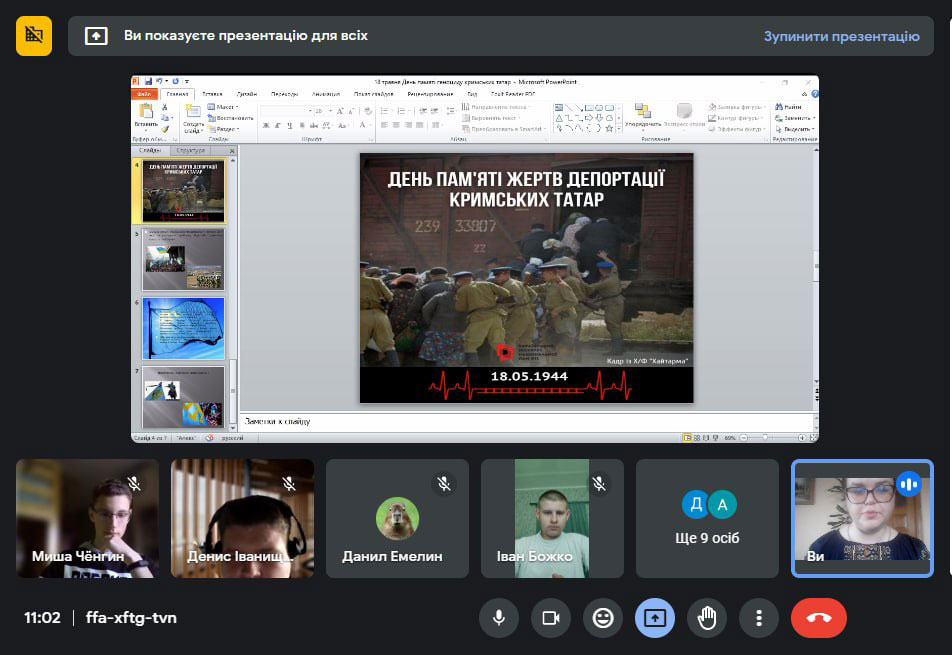Switch to the Рецензирование ribbon tab

[430, 94]
